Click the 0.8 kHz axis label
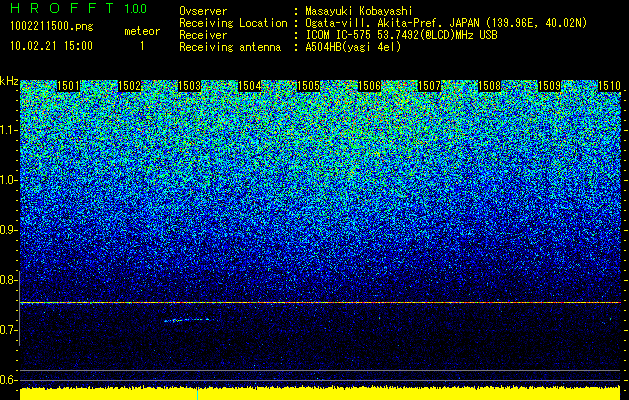The width and height of the screenshot is (629, 400). [8, 280]
